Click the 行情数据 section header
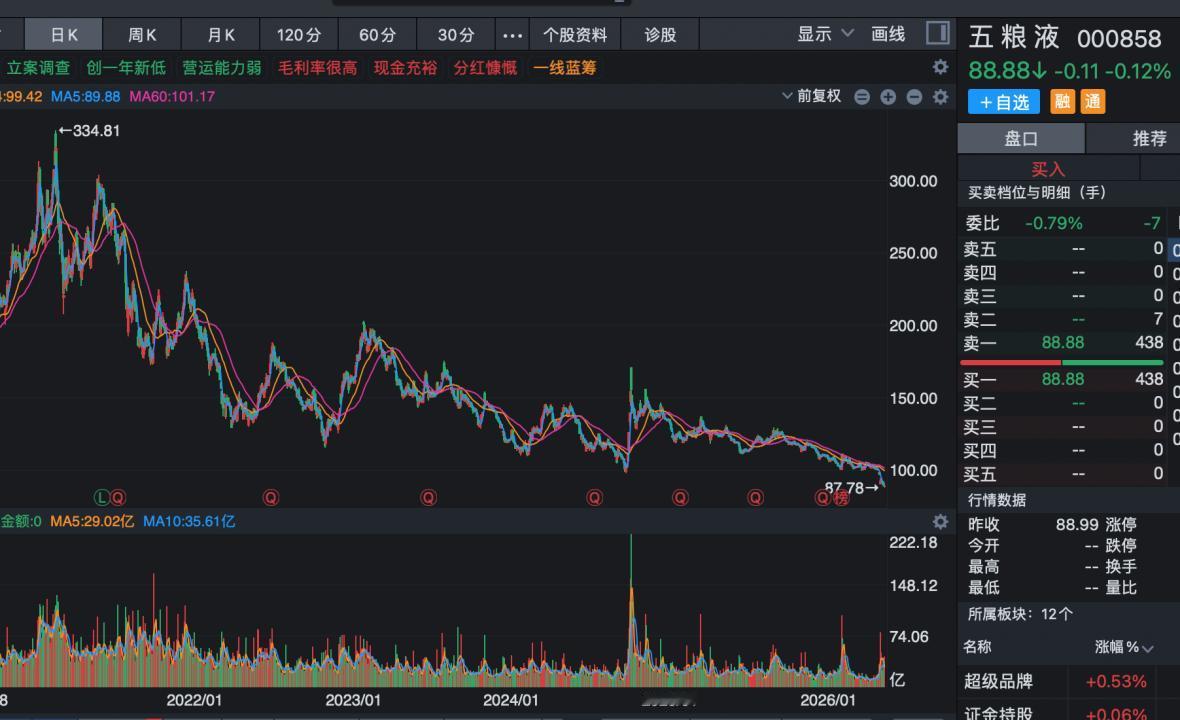The image size is (1180, 720). point(996,500)
